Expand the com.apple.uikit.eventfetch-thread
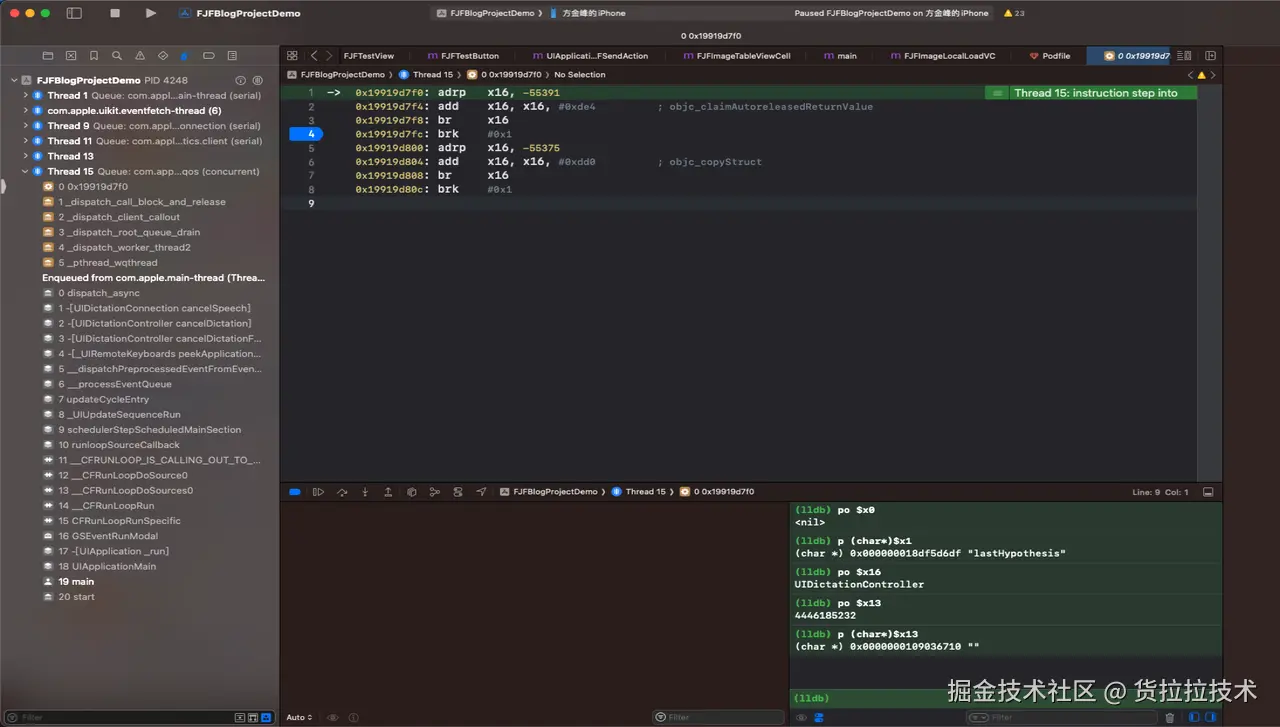This screenshot has height=727, width=1280. (26, 110)
